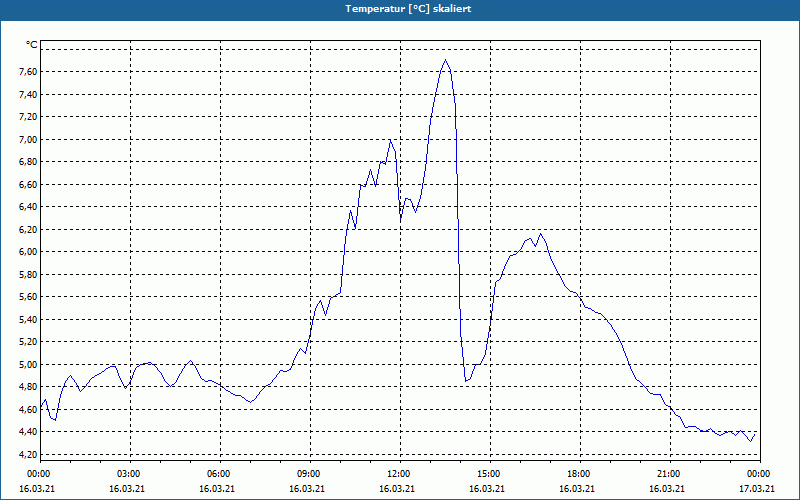Choose the 4,60 y-axis value
800x500 pixels.
click(28, 409)
